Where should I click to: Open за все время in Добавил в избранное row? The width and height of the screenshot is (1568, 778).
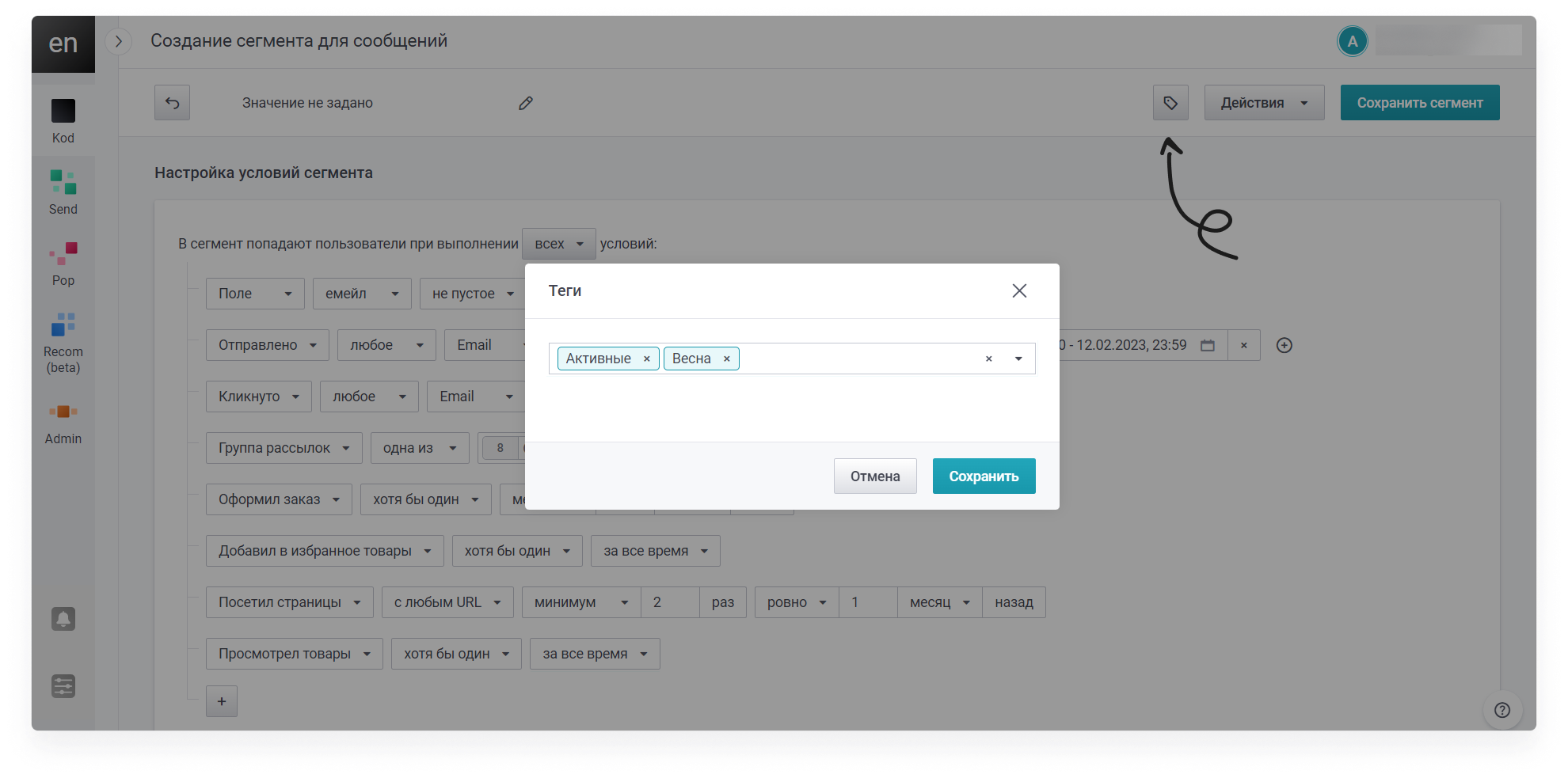(x=656, y=551)
